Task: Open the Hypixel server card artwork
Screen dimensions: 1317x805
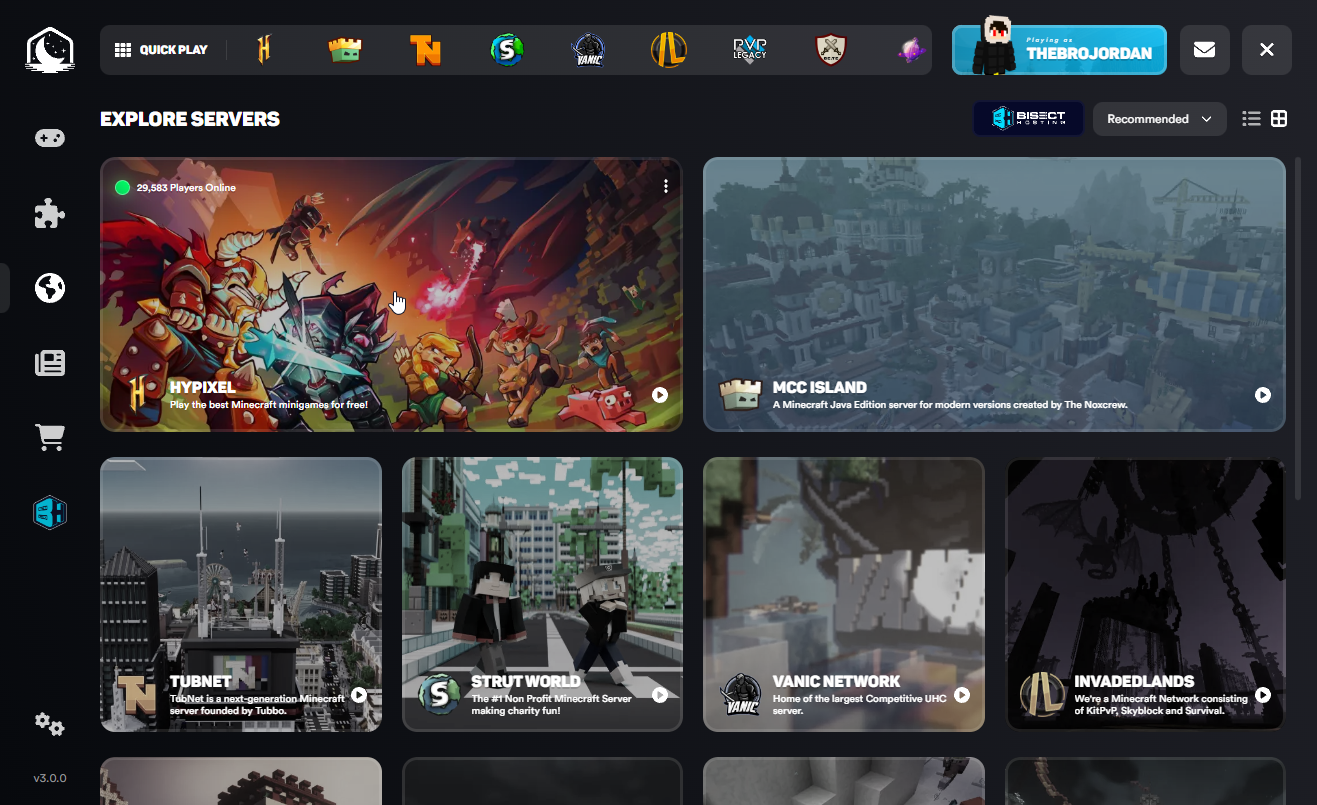Action: (391, 294)
